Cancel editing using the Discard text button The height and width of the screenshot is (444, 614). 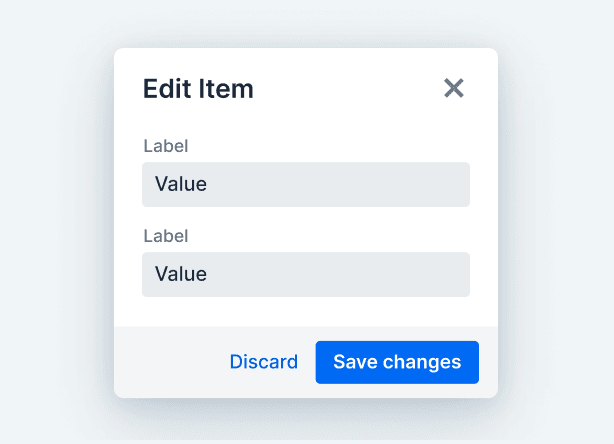(264, 362)
